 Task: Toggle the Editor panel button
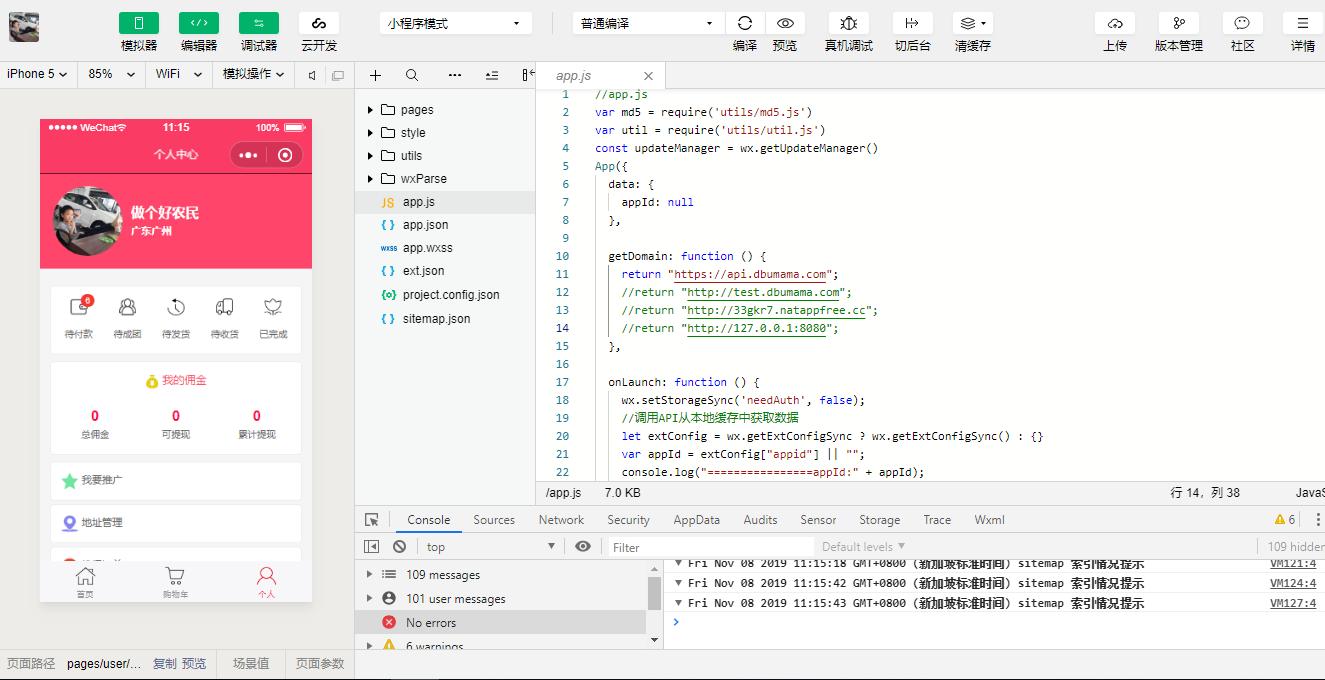(x=199, y=23)
